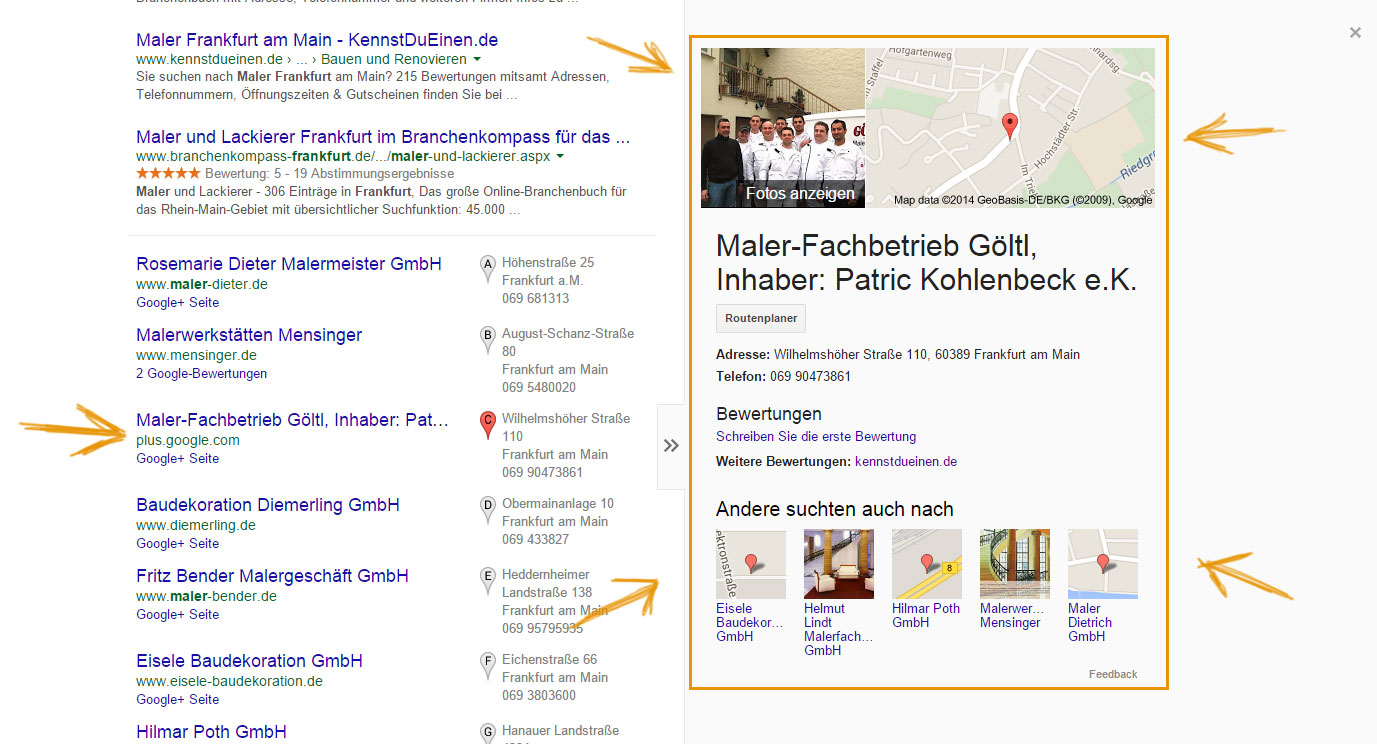Open Google+ Seite under Fritz Bender
The image size is (1377, 744).
178,614
